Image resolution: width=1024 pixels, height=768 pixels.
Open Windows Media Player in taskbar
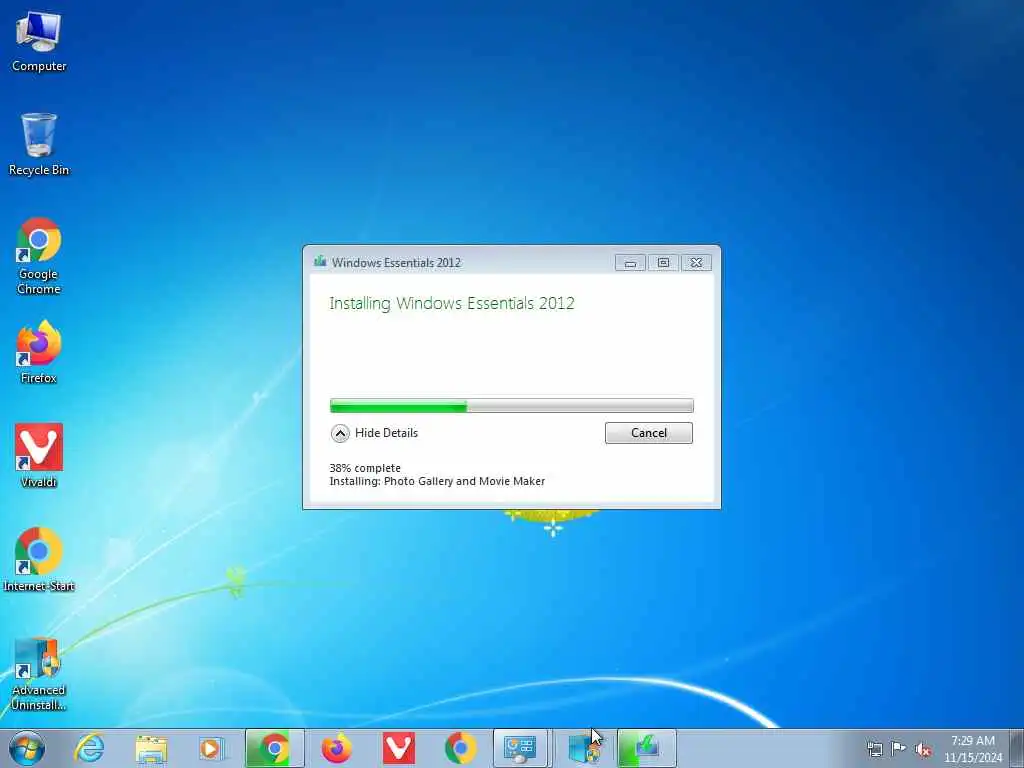(x=212, y=748)
